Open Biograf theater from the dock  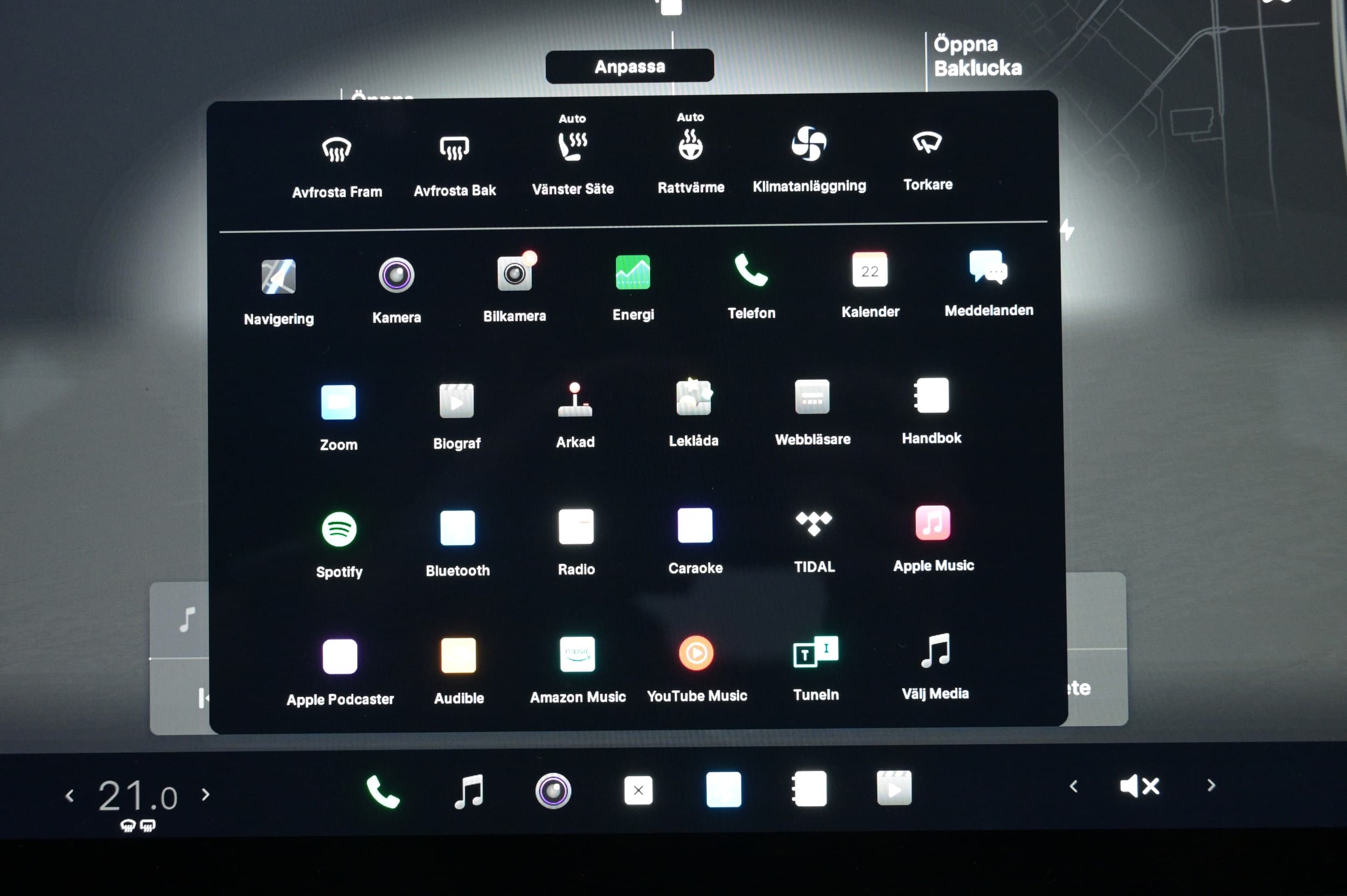coord(894,788)
